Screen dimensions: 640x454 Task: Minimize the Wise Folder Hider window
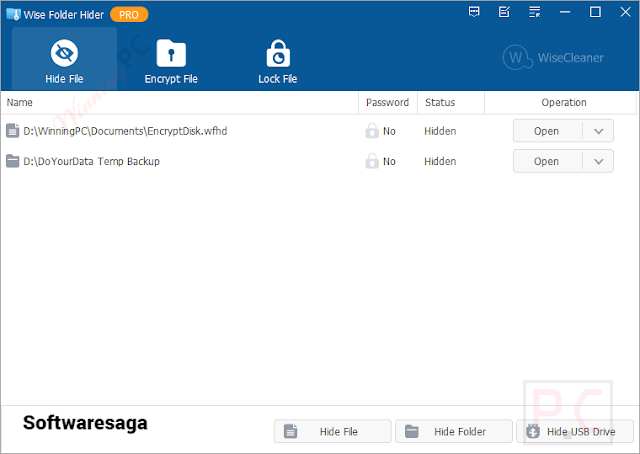pyautogui.click(x=565, y=12)
